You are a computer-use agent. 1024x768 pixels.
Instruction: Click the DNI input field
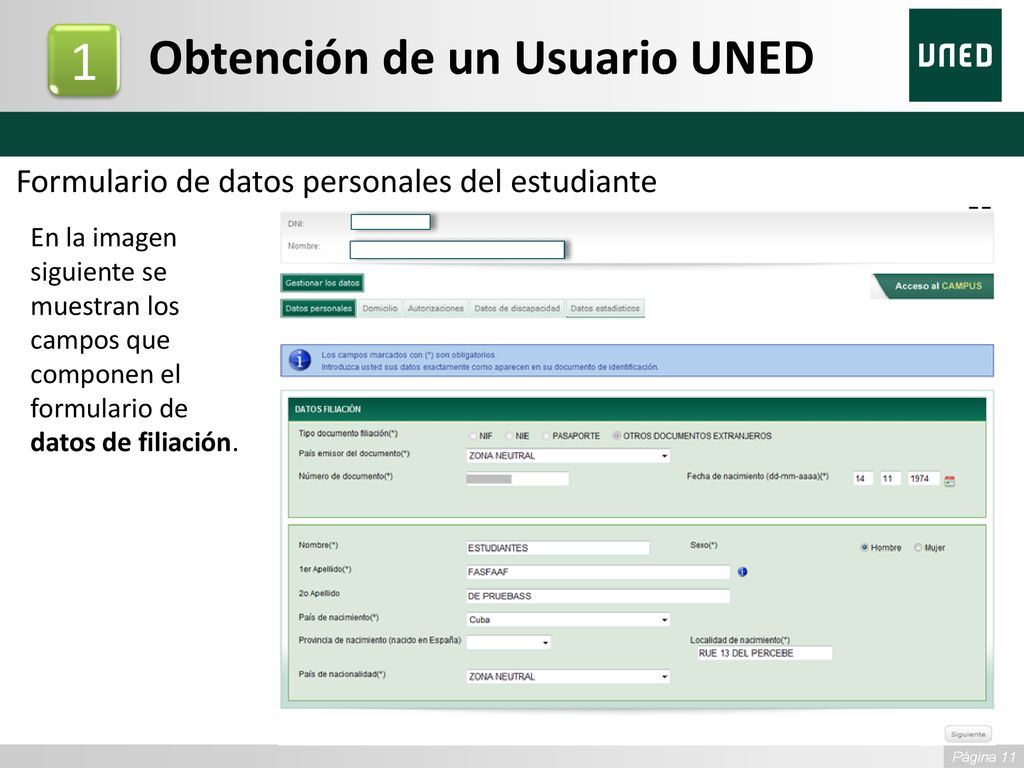tap(391, 222)
